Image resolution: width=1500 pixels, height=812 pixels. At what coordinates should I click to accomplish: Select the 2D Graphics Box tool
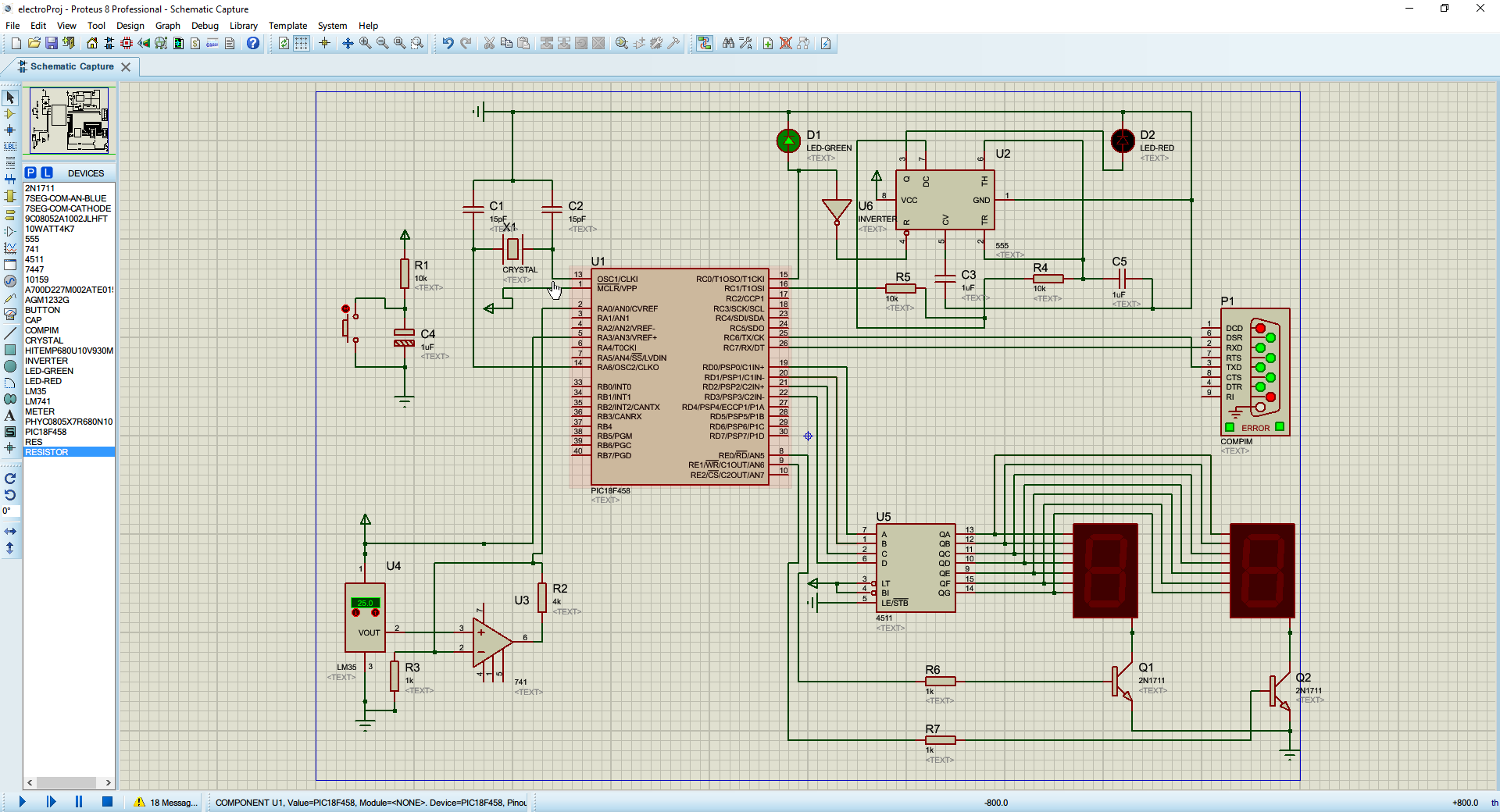click(x=10, y=350)
